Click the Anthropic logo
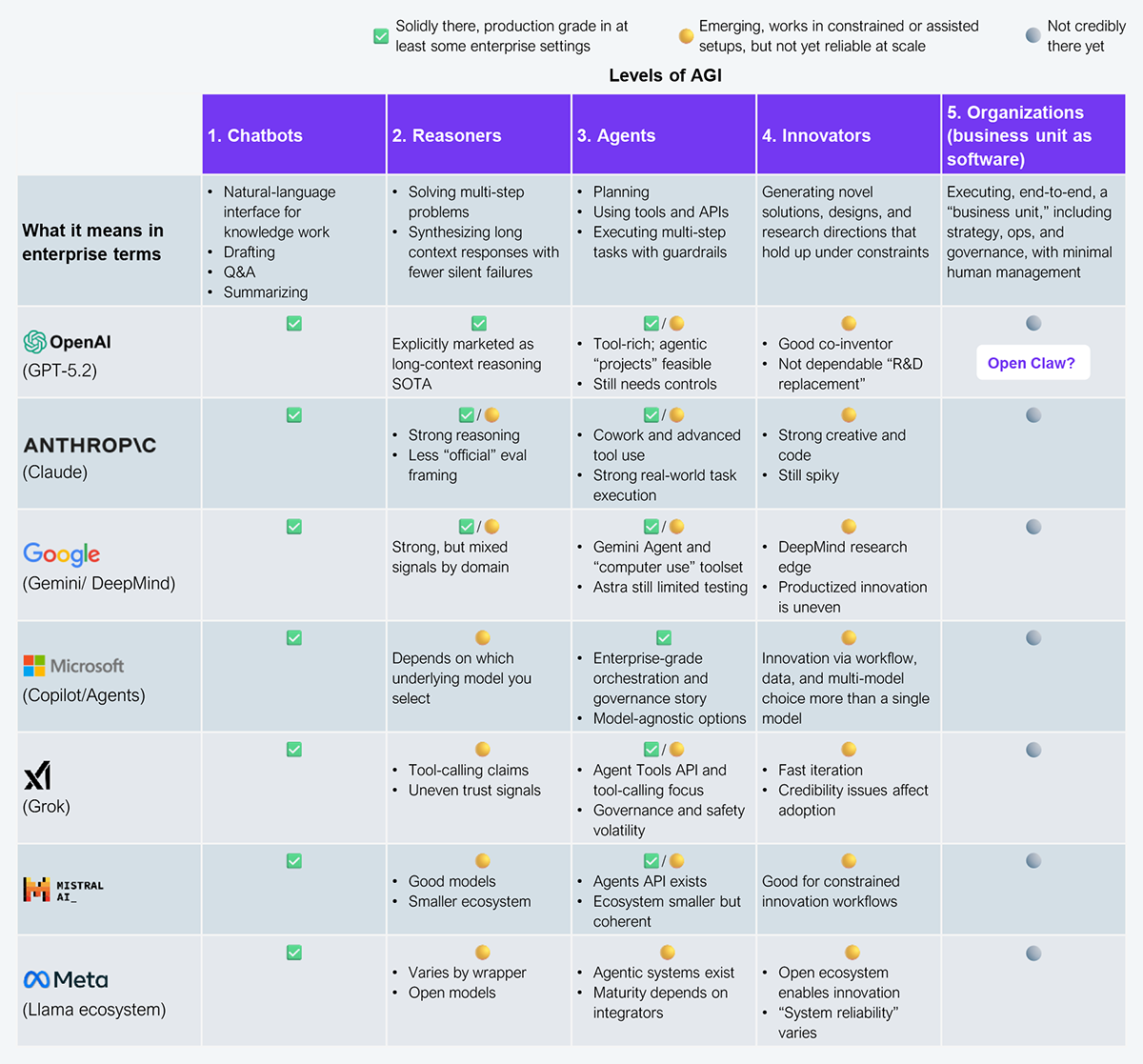This screenshot has height=1064, width=1143. coord(90,445)
